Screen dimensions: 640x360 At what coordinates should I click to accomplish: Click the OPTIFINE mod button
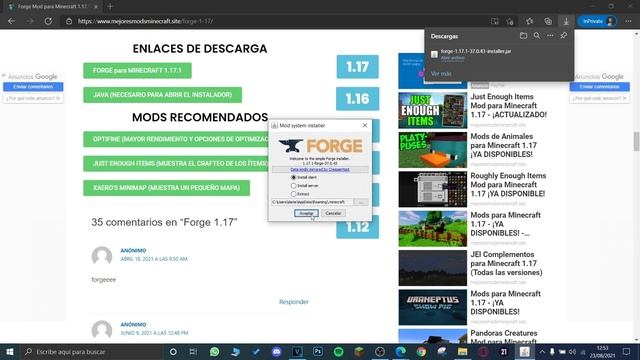pos(176,139)
